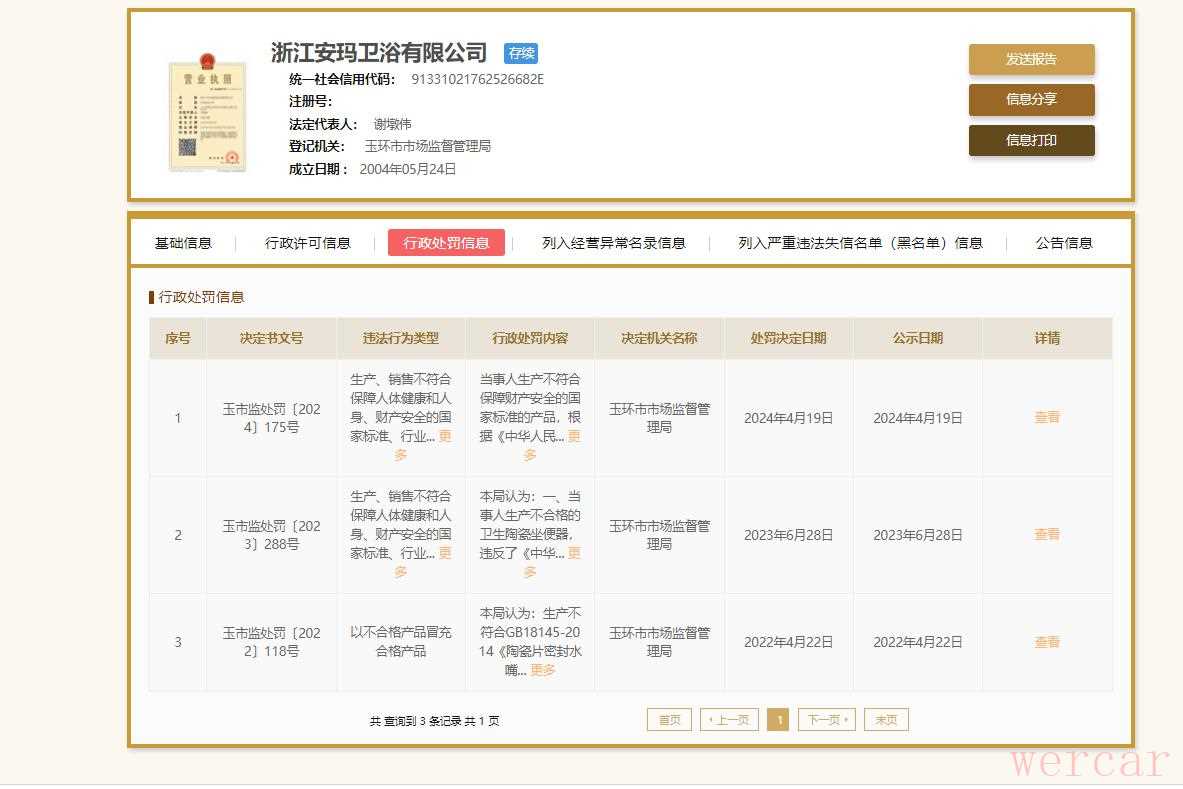The height and width of the screenshot is (789, 1183).
Task: Switch to the 基础信息 tab
Action: tap(183, 243)
